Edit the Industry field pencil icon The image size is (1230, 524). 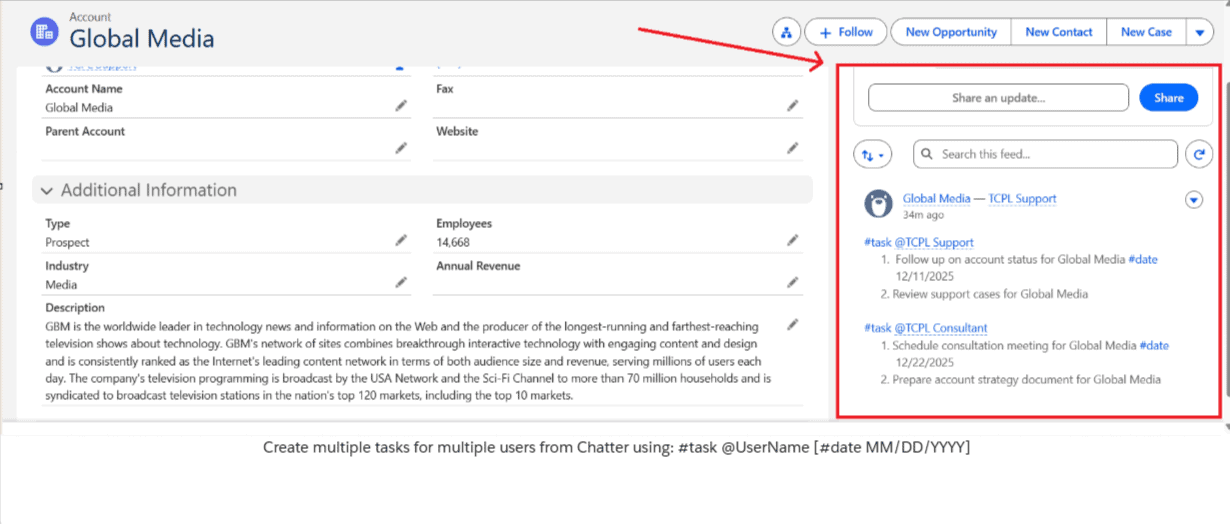[401, 283]
